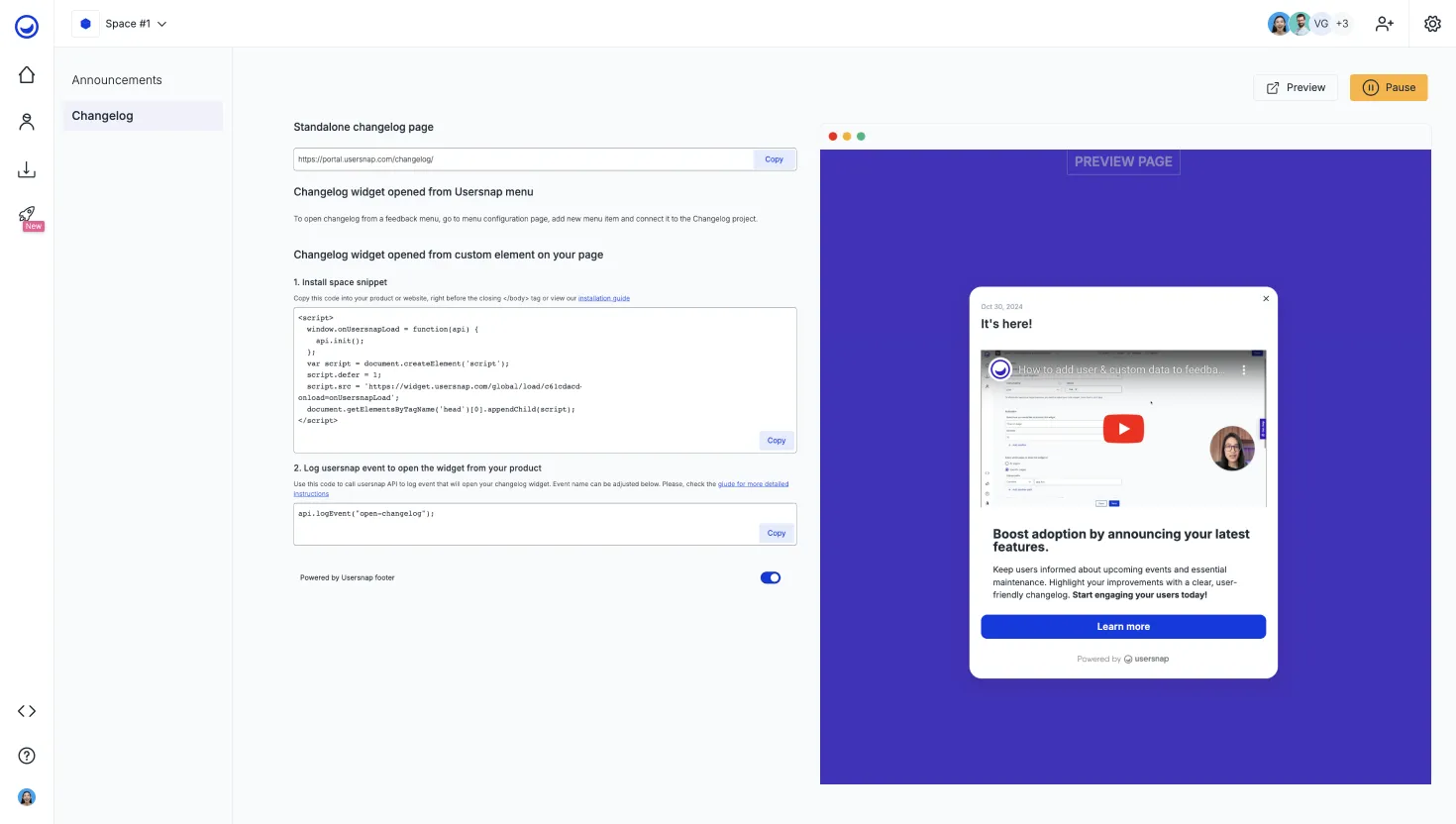1456x824 pixels.
Task: Click the Pause button to pause the changelog
Action: tap(1389, 87)
